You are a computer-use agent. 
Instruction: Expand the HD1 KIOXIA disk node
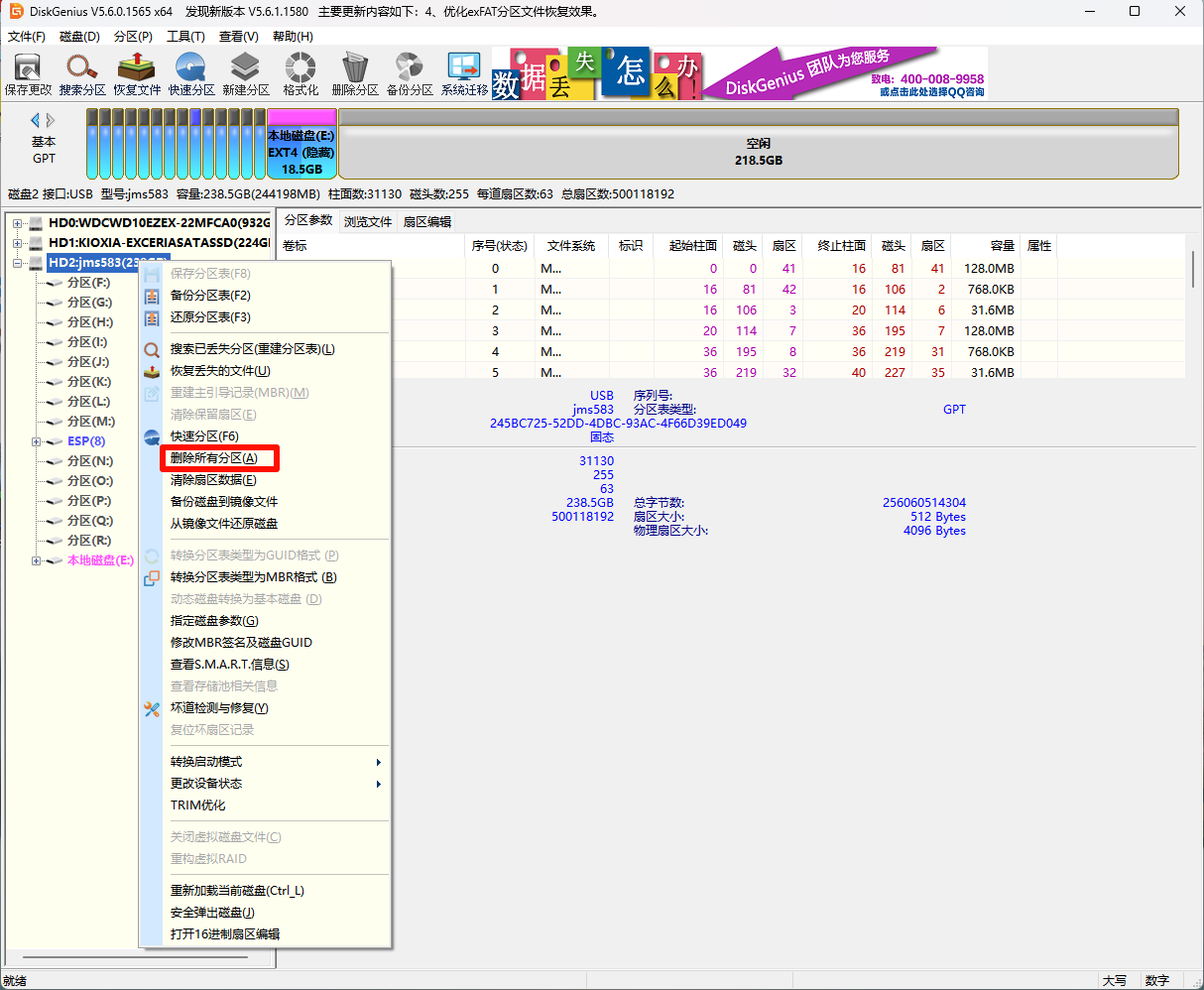point(17,243)
